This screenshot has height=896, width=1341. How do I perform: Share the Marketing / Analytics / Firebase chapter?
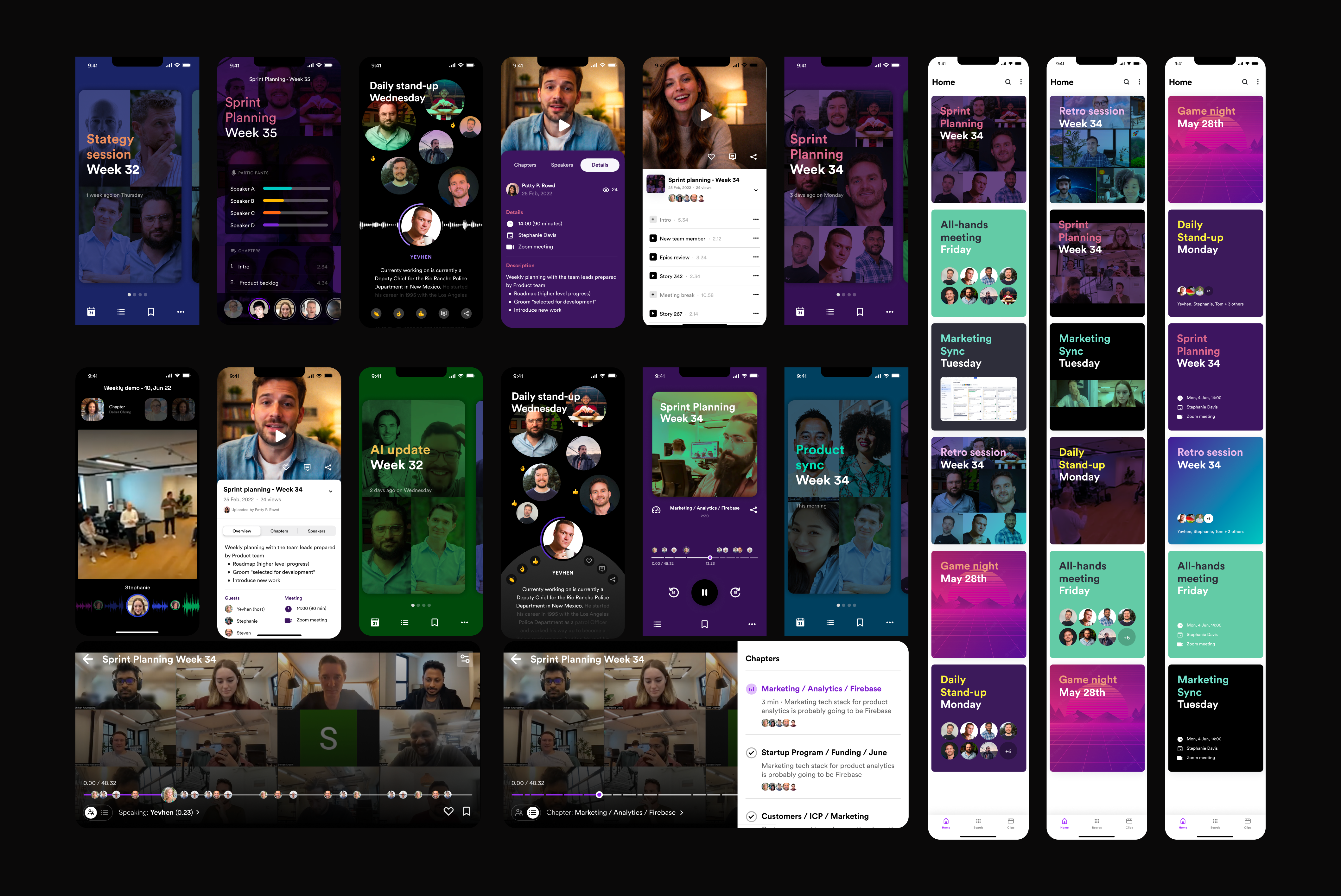[x=753, y=510]
